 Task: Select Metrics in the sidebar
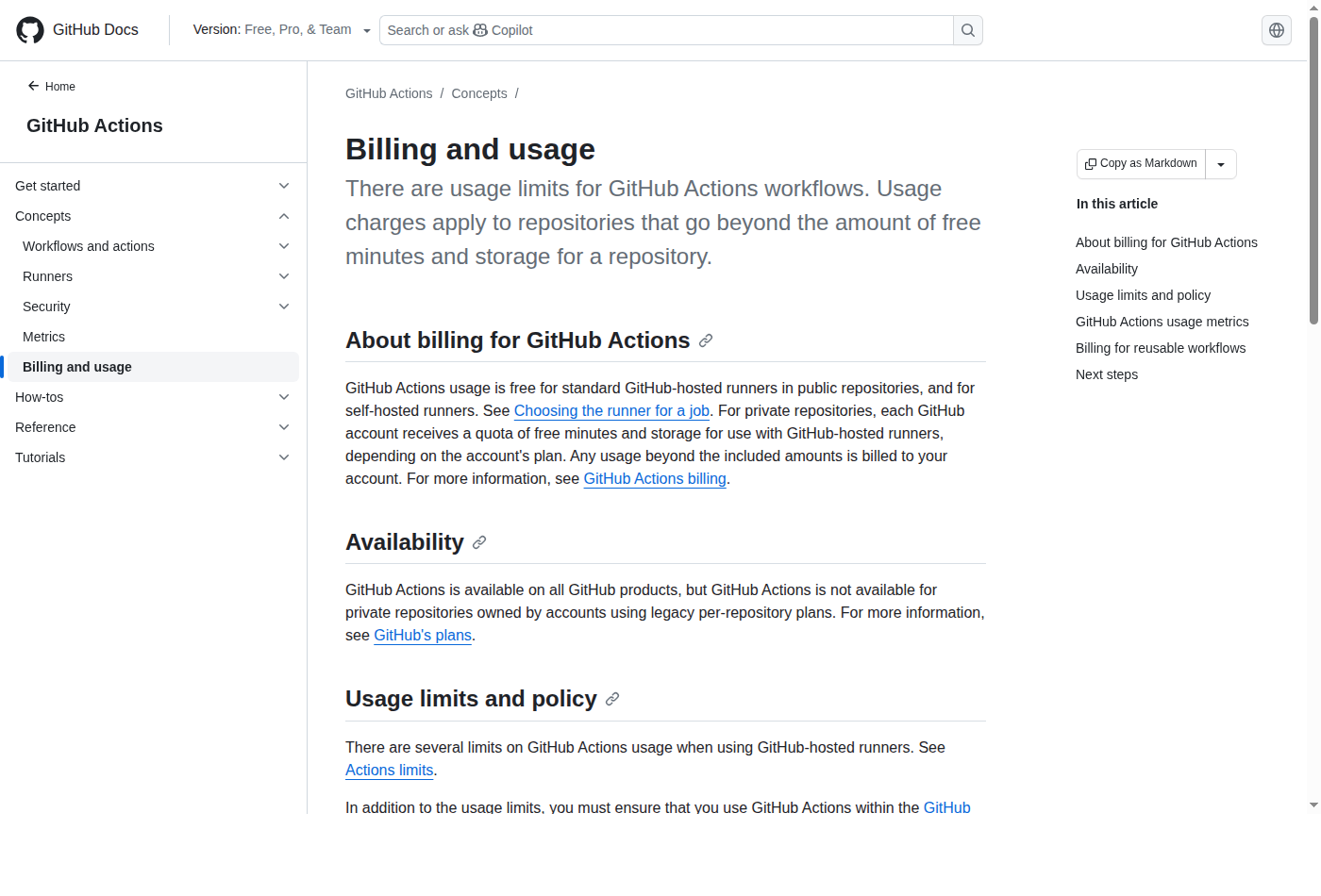43,337
